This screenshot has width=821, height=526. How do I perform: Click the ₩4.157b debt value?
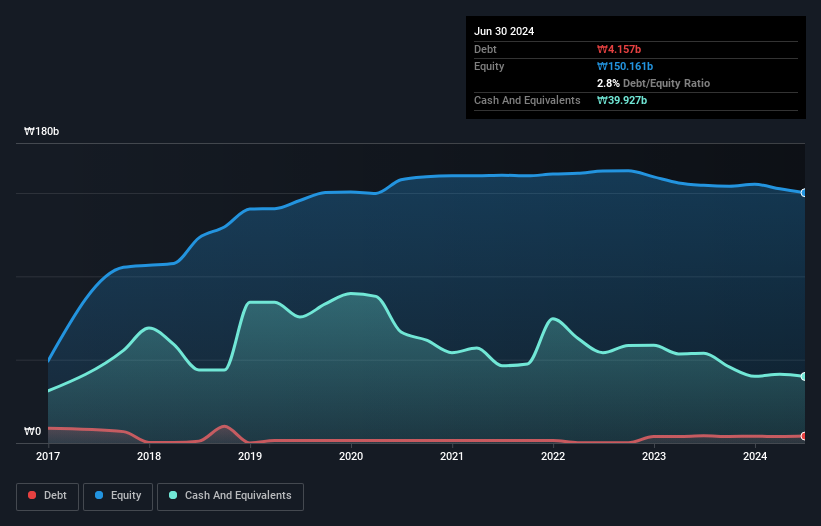coord(619,49)
